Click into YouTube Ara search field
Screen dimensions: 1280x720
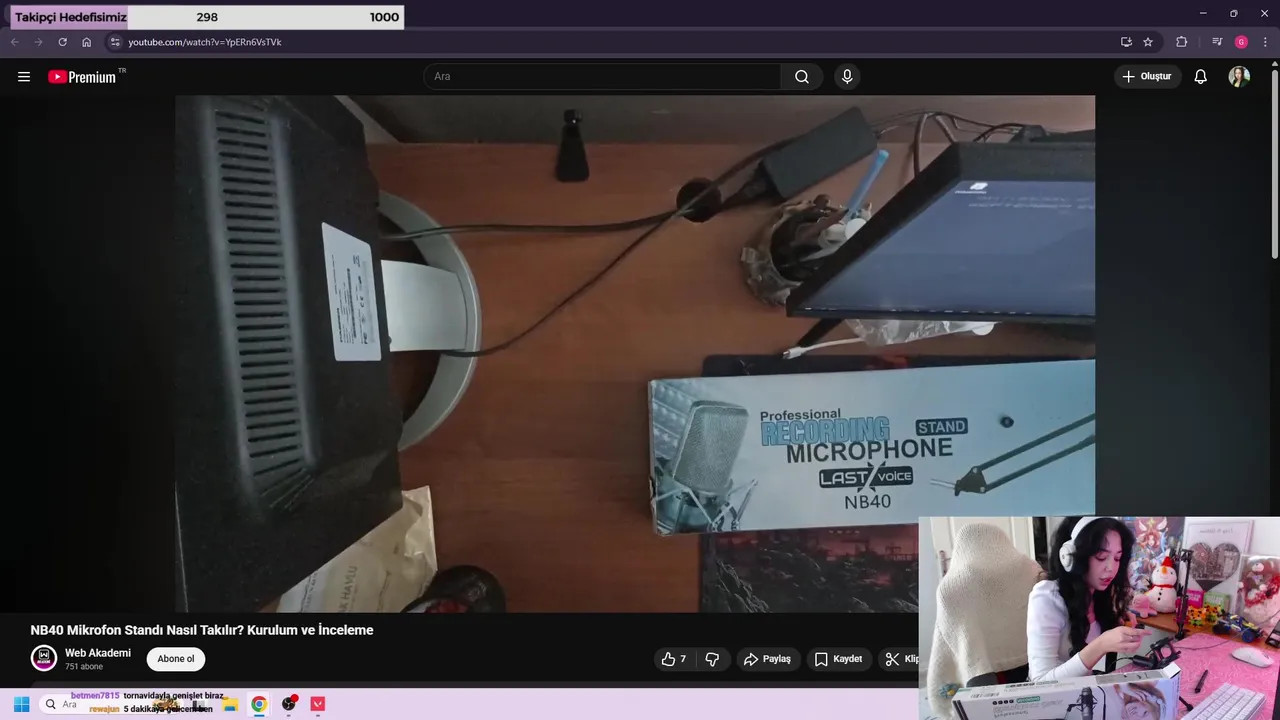pos(603,77)
